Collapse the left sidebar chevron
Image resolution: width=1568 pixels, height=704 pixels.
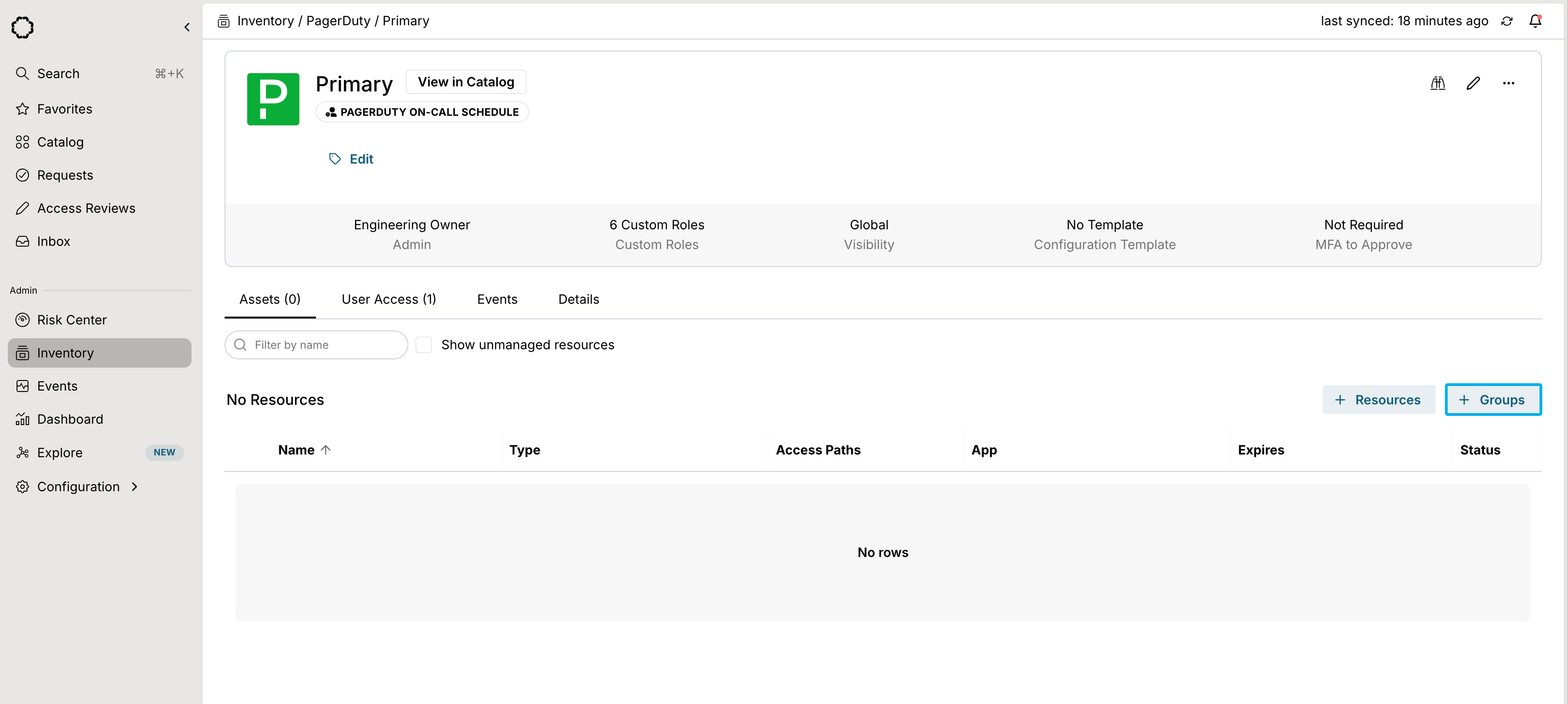187,28
